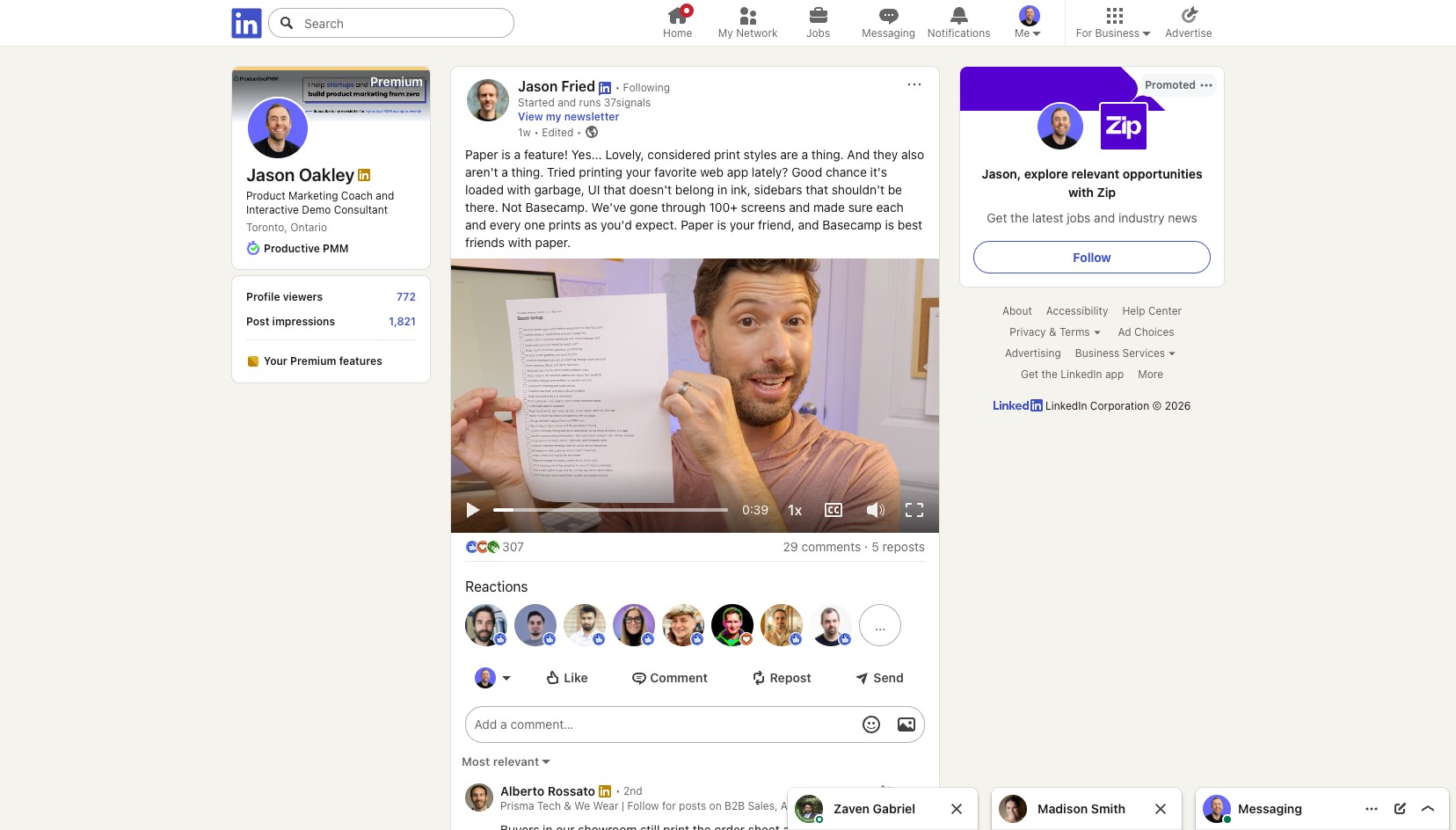Add a photo to the comment
The image size is (1456, 830).
[x=906, y=724]
